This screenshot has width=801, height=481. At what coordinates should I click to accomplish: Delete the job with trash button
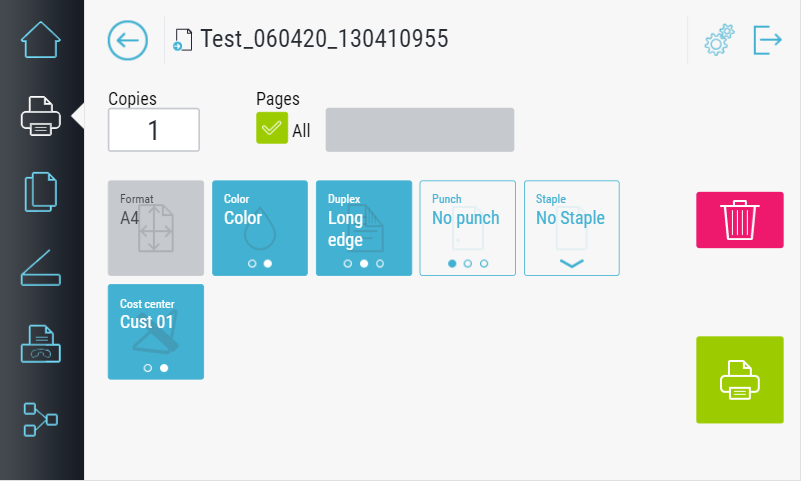[740, 220]
